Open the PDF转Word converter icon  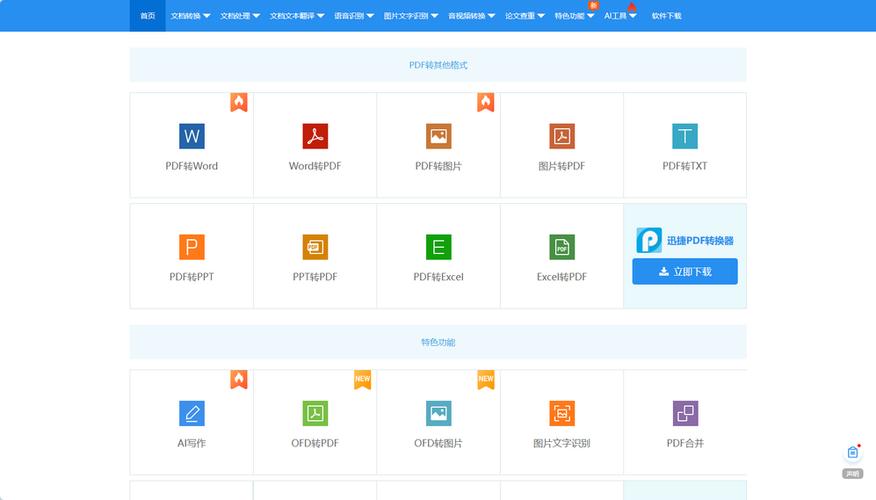[192, 136]
